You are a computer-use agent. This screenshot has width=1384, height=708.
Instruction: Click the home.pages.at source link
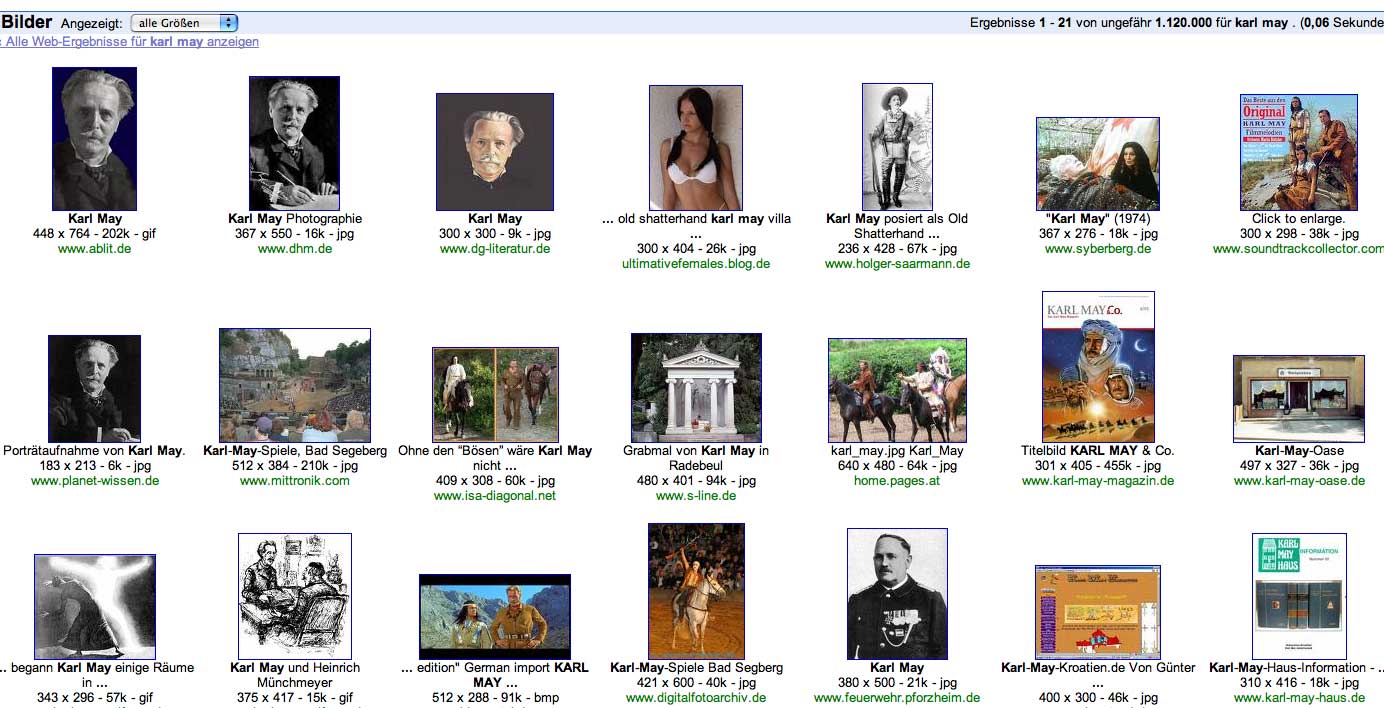tap(897, 481)
